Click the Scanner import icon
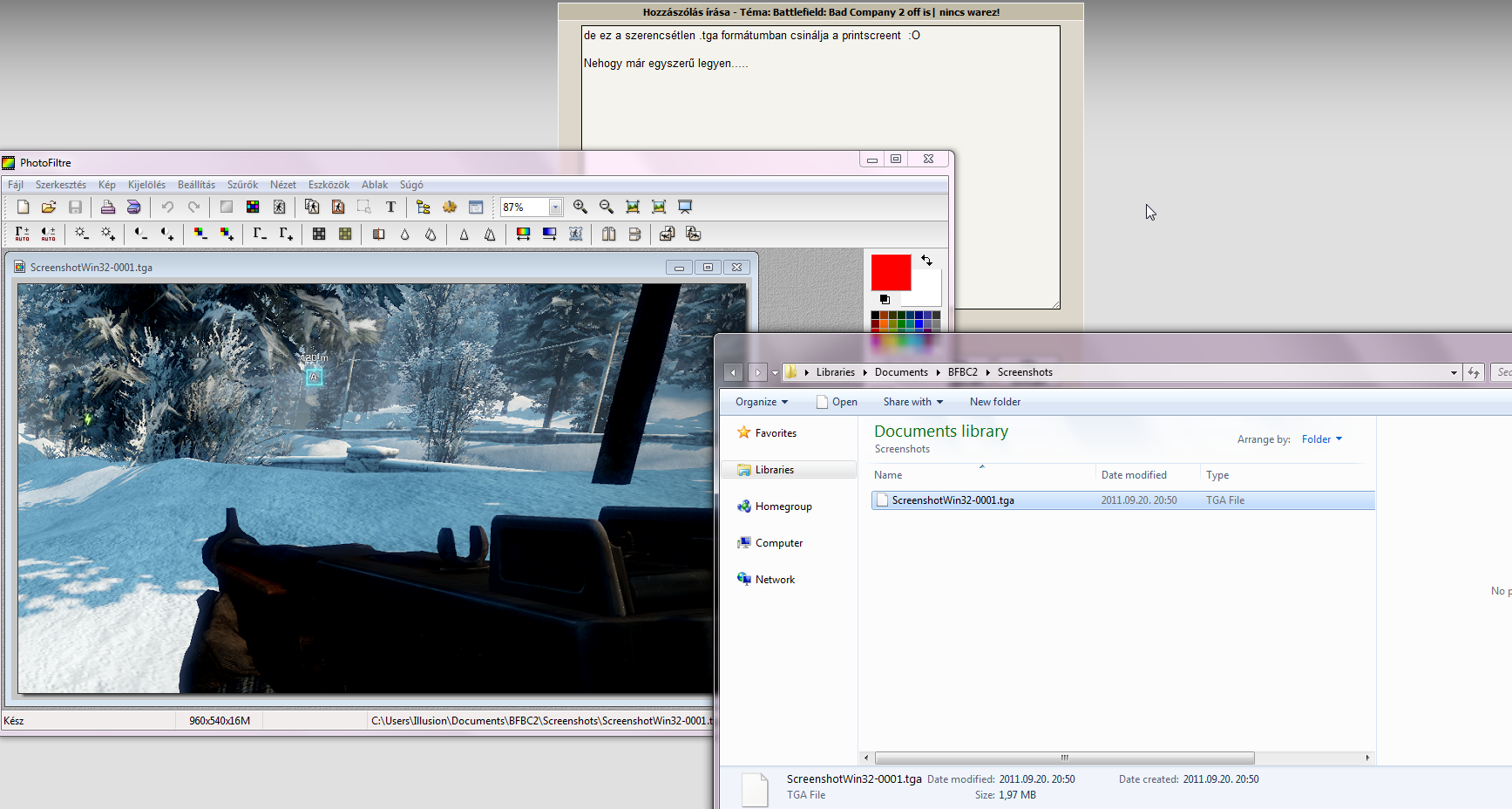 coord(133,207)
